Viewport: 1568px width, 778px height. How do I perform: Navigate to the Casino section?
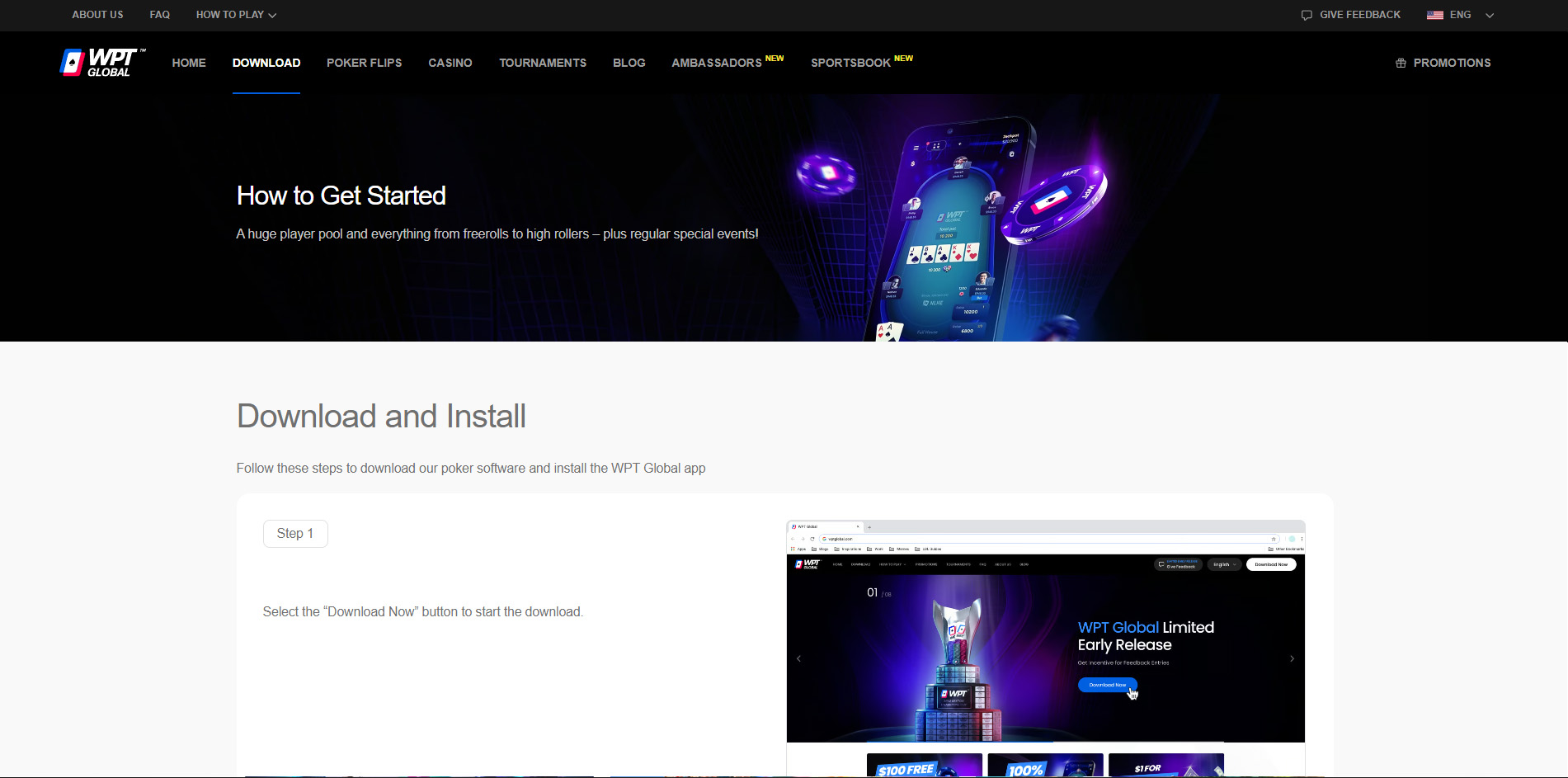(x=450, y=63)
